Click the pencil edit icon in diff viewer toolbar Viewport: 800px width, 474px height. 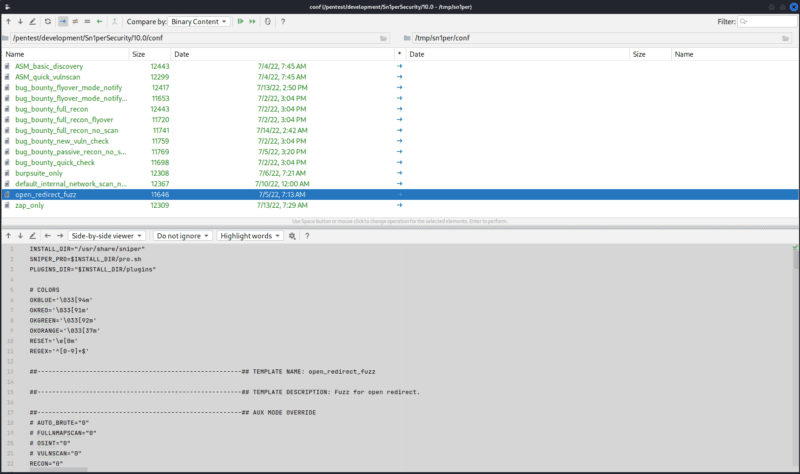(x=33, y=236)
